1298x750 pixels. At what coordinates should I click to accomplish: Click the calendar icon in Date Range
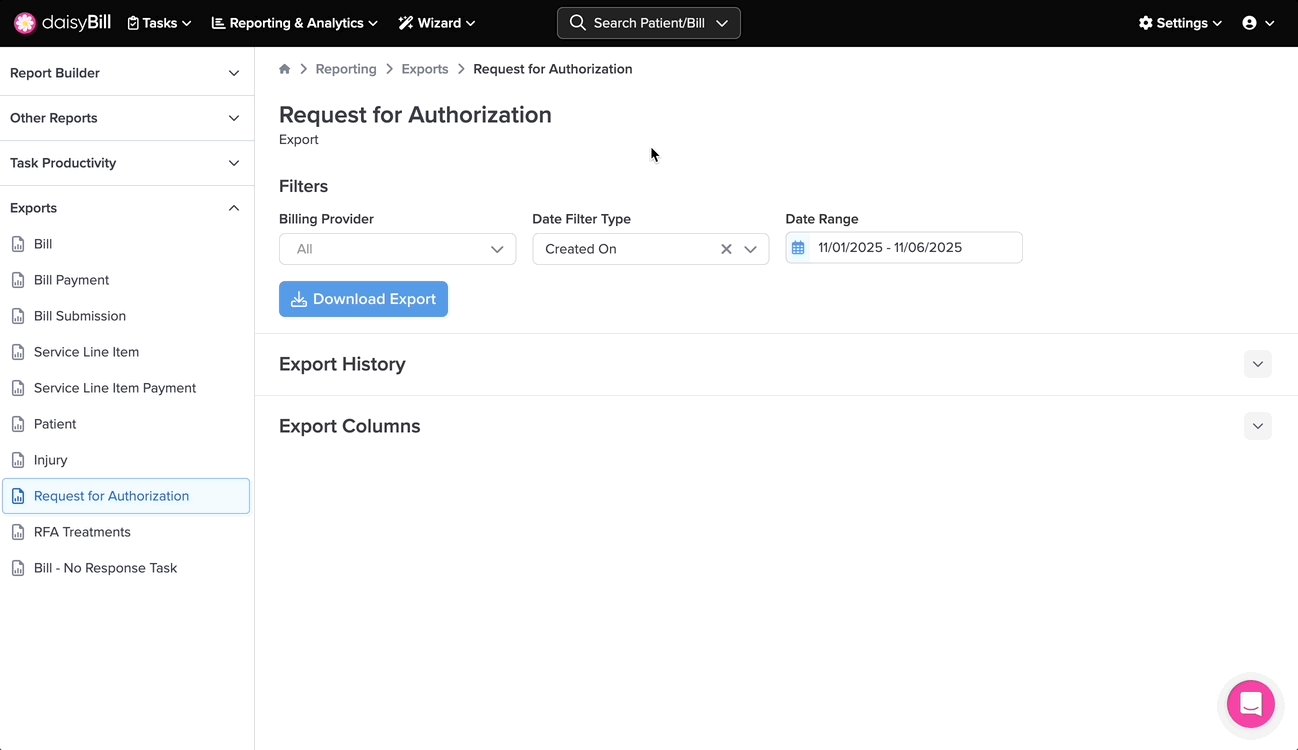798,248
